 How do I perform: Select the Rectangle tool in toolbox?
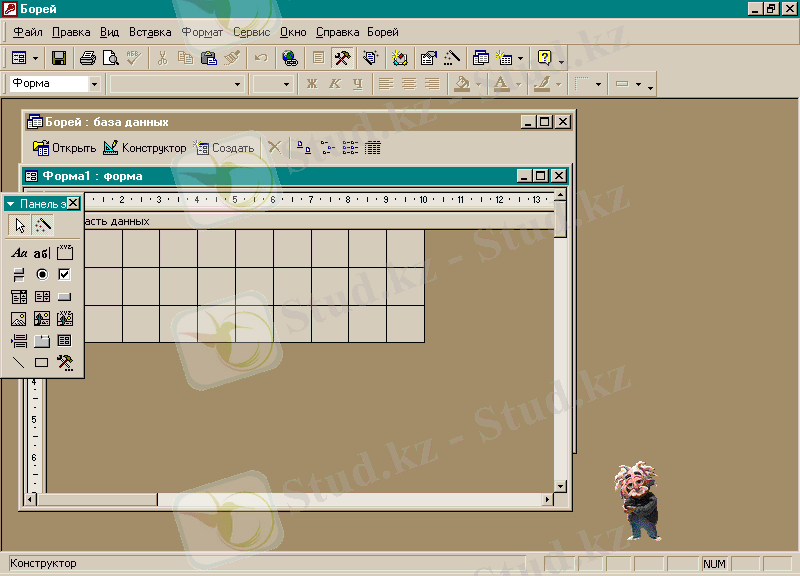(x=42, y=363)
